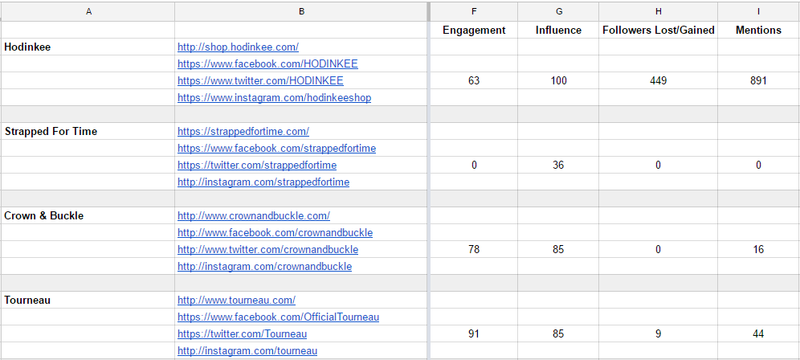800x360 pixels.
Task: Select the Tourneau name cell
Action: [x=88, y=300]
